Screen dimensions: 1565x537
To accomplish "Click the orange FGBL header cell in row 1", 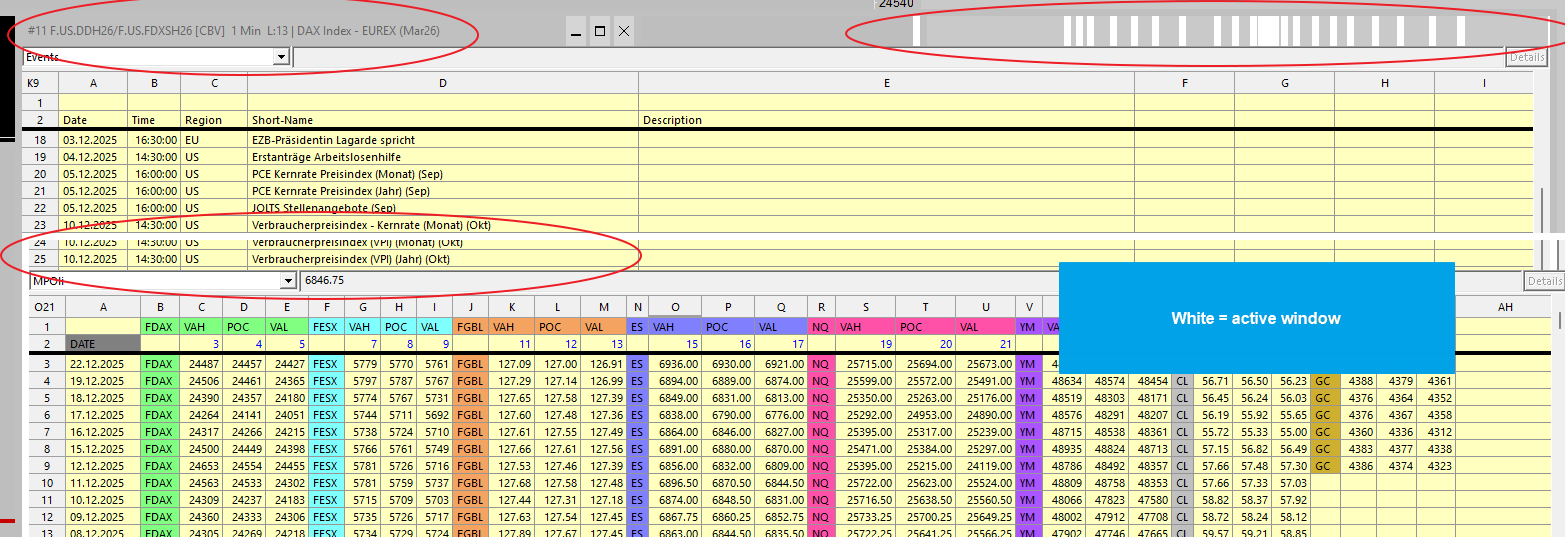I will [x=469, y=326].
